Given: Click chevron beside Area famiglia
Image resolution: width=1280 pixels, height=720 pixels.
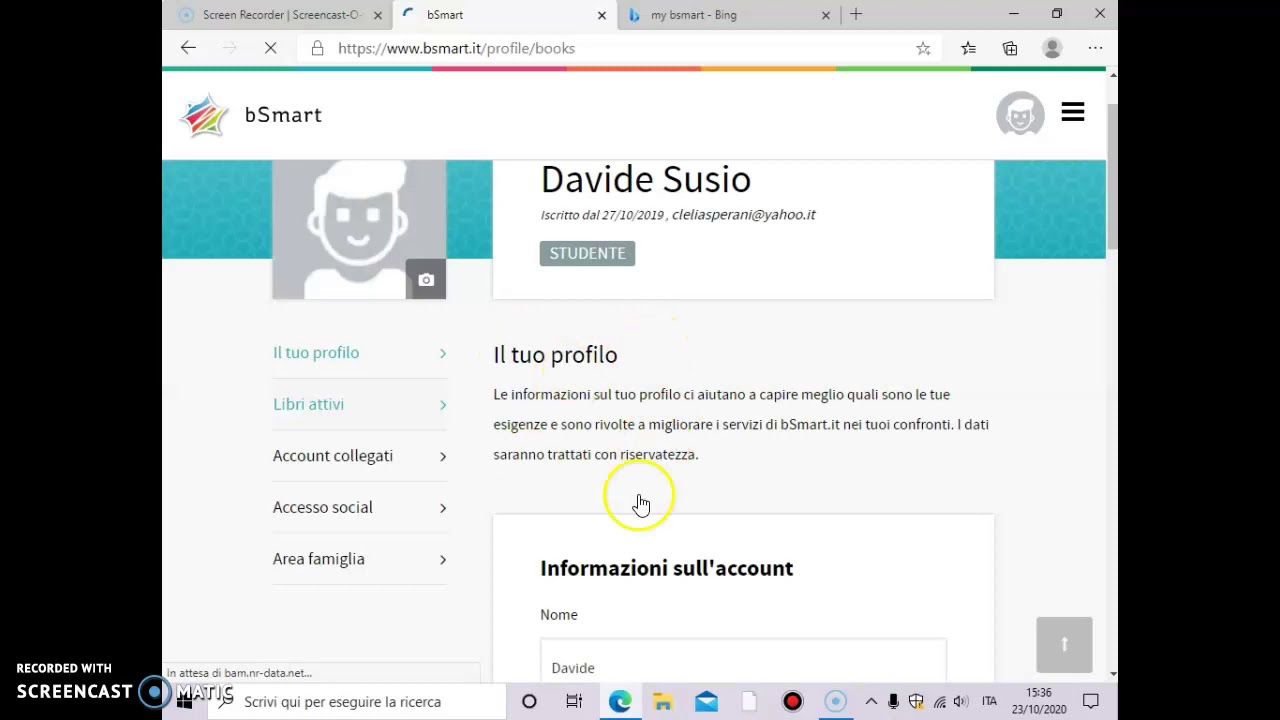Looking at the screenshot, I should click(443, 559).
